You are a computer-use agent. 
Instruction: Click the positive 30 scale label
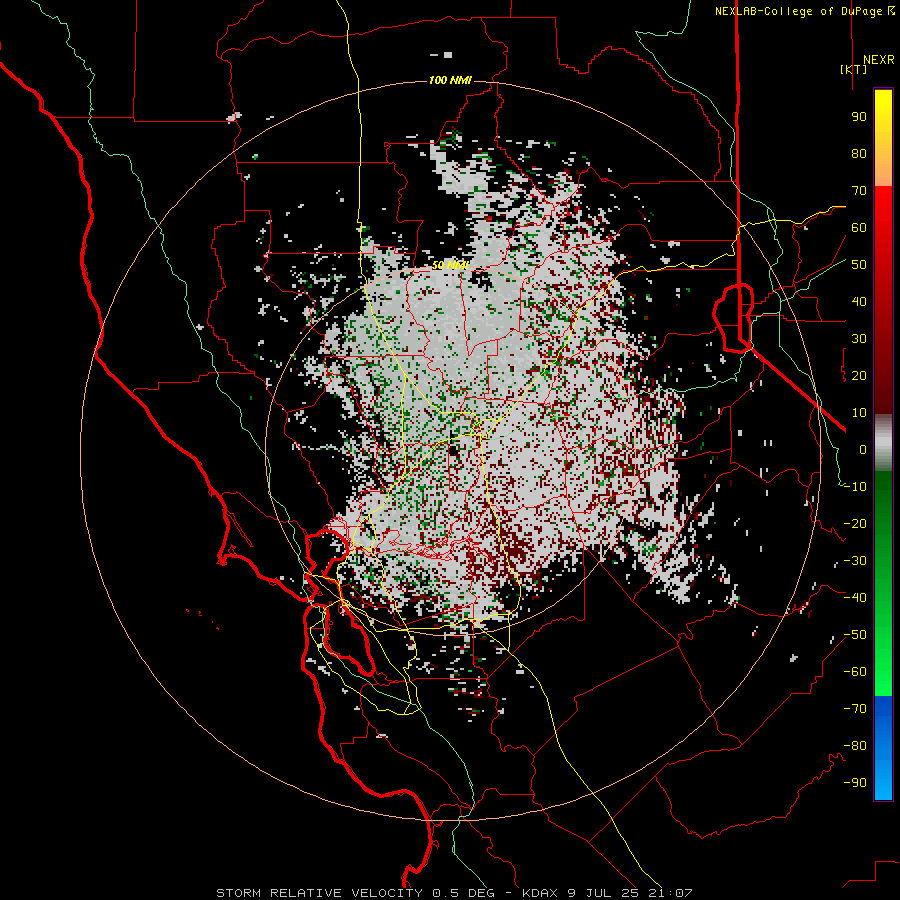click(x=859, y=339)
